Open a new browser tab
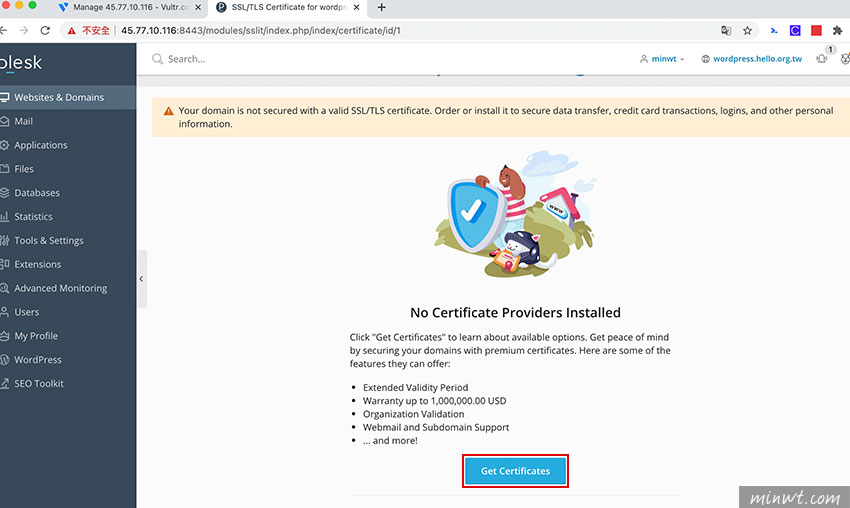The height and width of the screenshot is (508, 850). click(382, 8)
